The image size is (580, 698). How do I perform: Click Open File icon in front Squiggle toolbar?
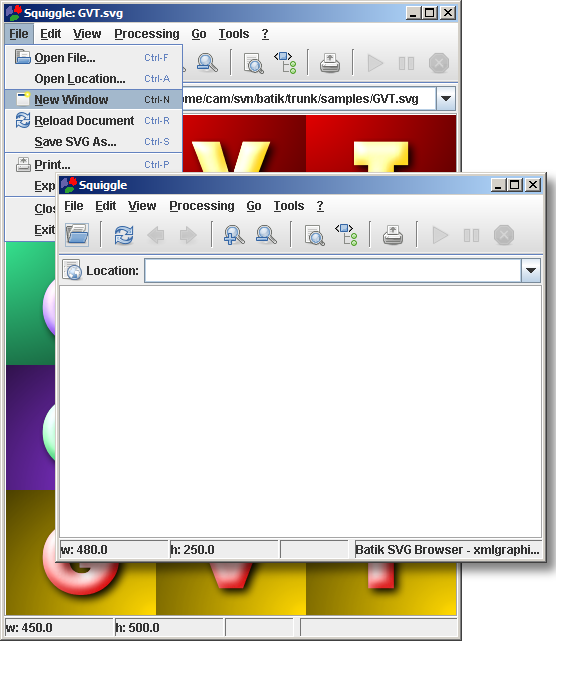click(77, 235)
